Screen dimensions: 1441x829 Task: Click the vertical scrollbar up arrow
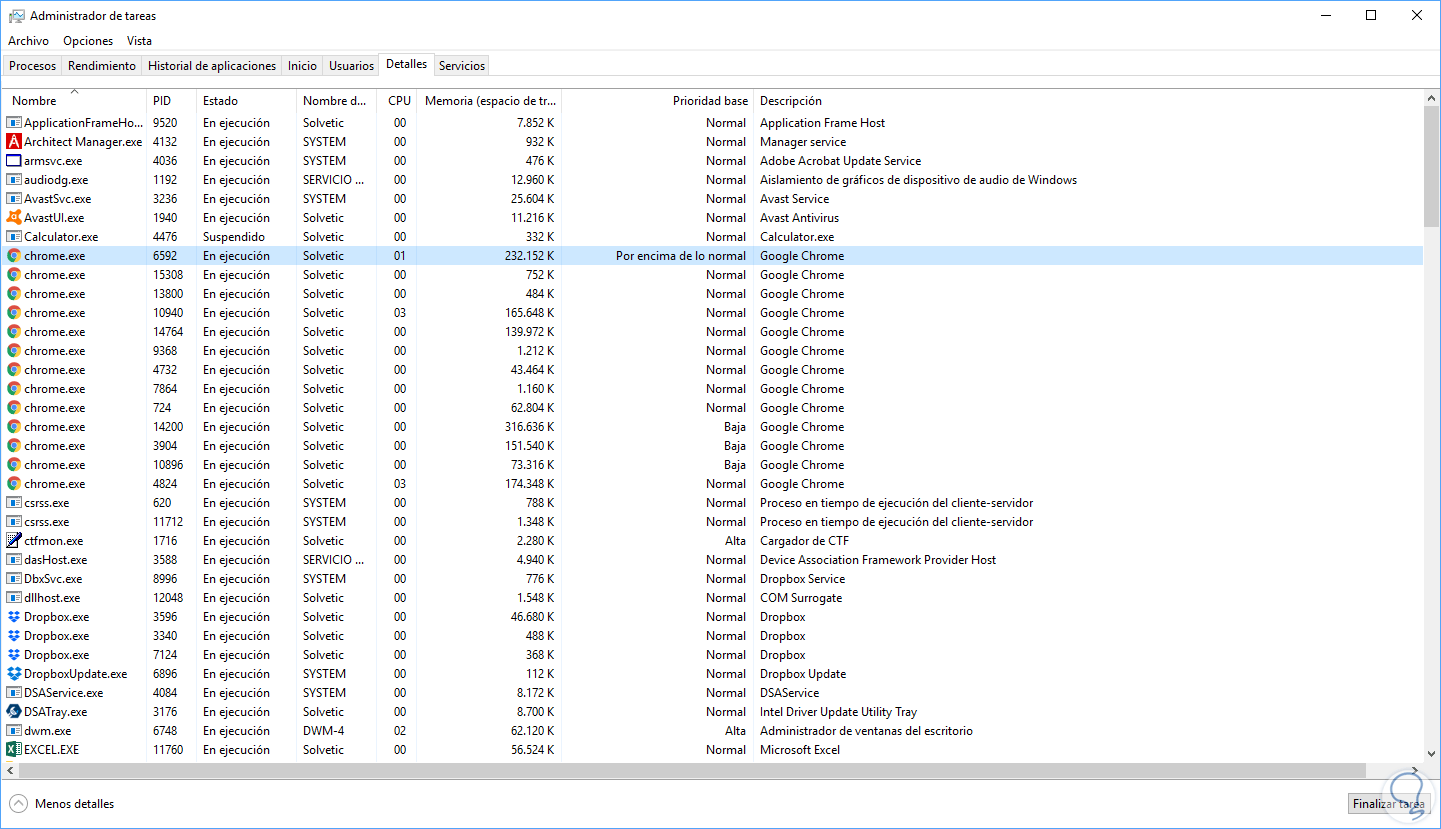pos(1431,97)
